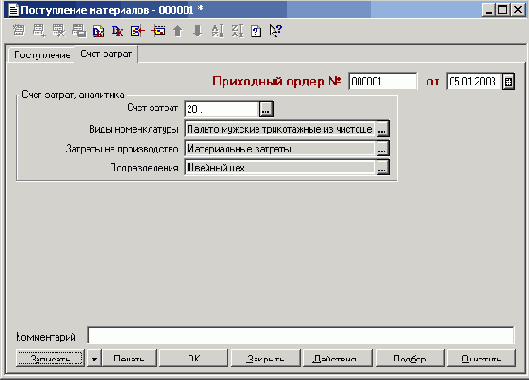Select the Счет затрат tab
Viewport: 529px width, 380px height.
coord(106,54)
